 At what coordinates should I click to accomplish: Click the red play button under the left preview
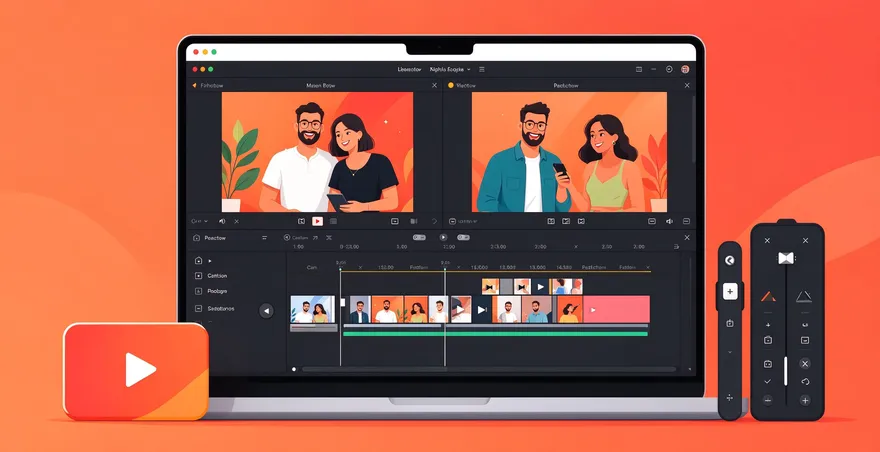point(318,221)
